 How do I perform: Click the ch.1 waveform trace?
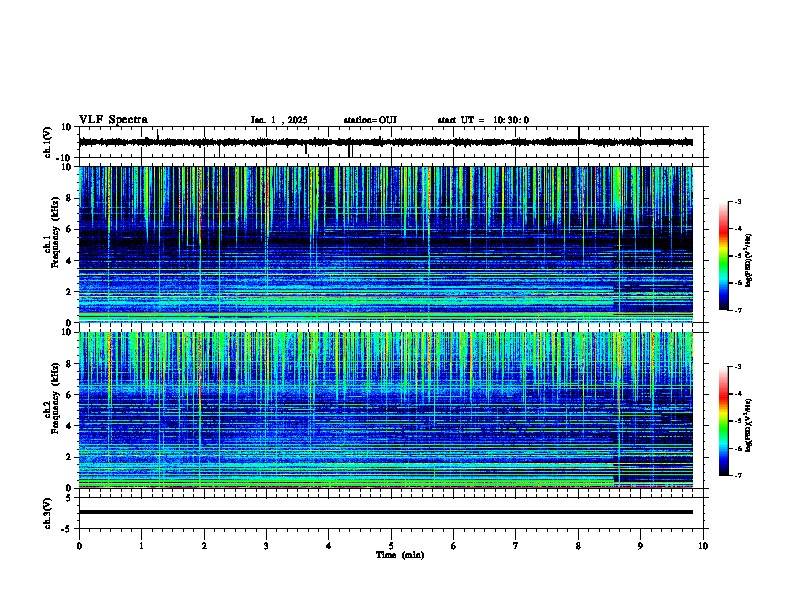pos(386,142)
